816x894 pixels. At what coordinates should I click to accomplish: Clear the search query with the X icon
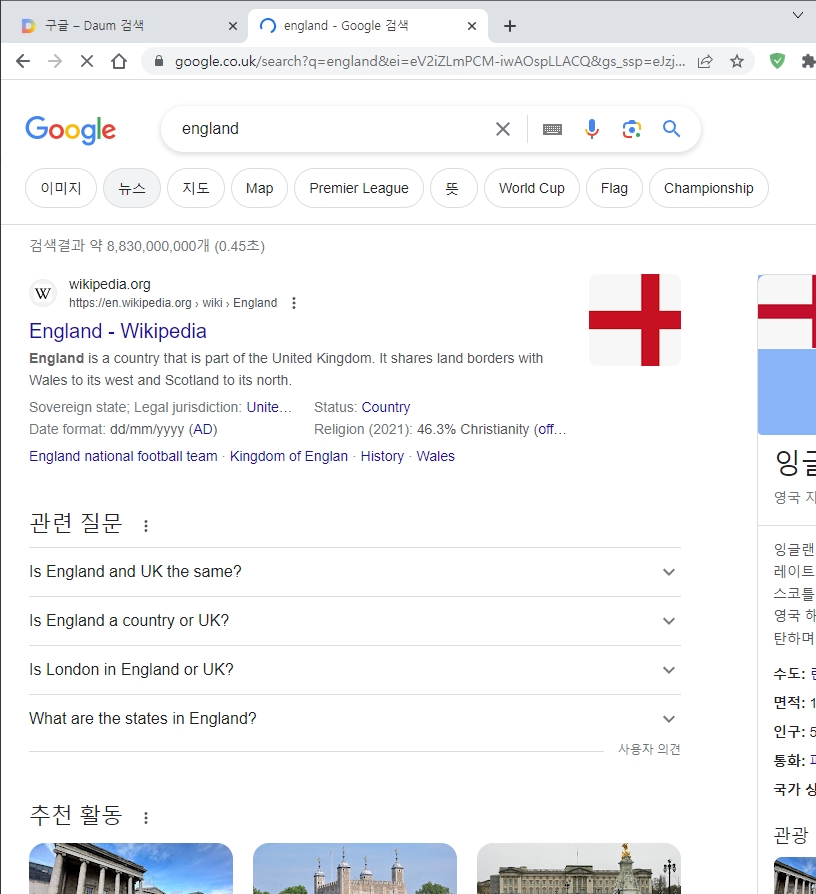tap(503, 129)
